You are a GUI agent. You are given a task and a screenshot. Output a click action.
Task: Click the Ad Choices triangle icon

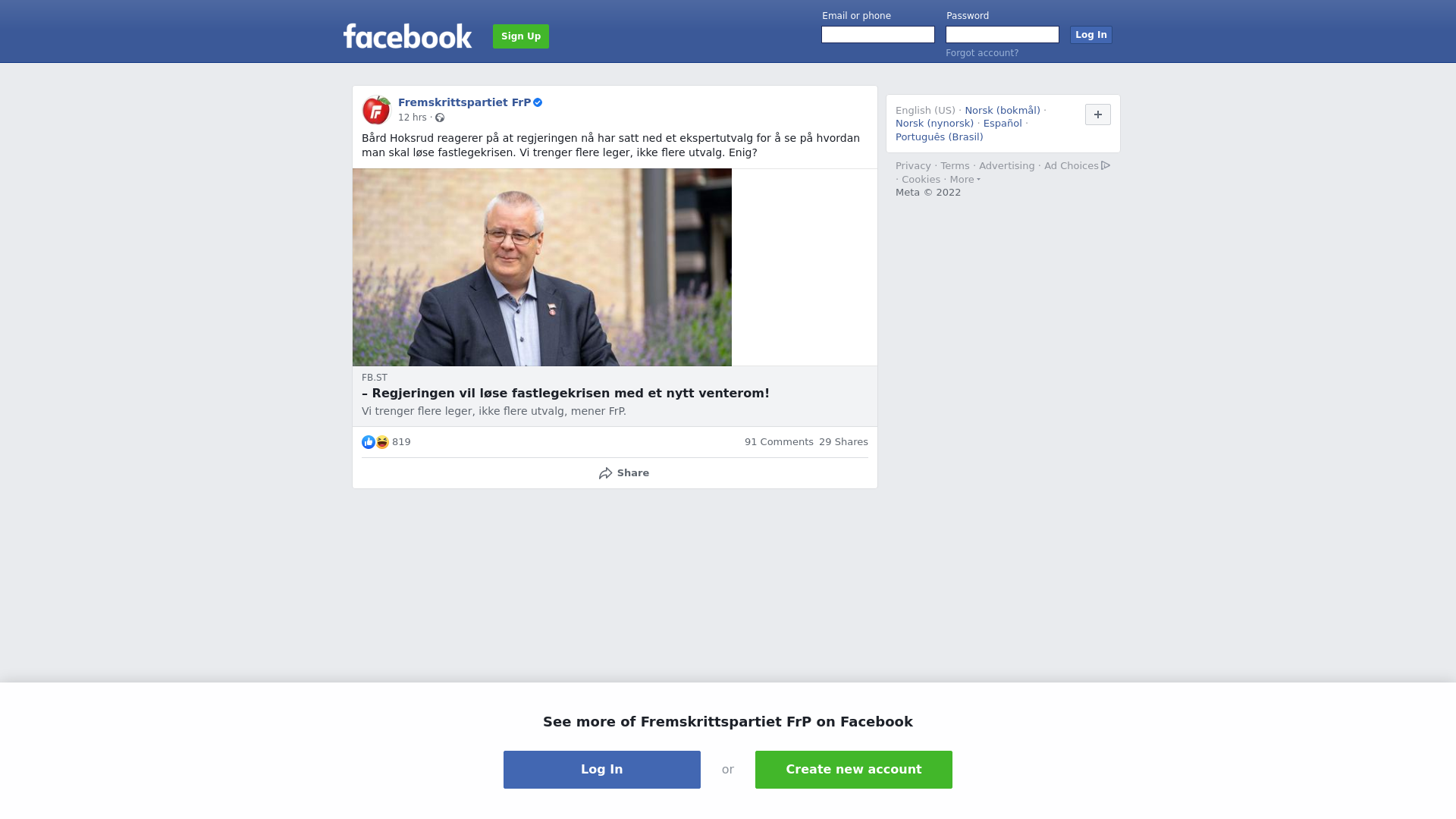tap(1106, 165)
